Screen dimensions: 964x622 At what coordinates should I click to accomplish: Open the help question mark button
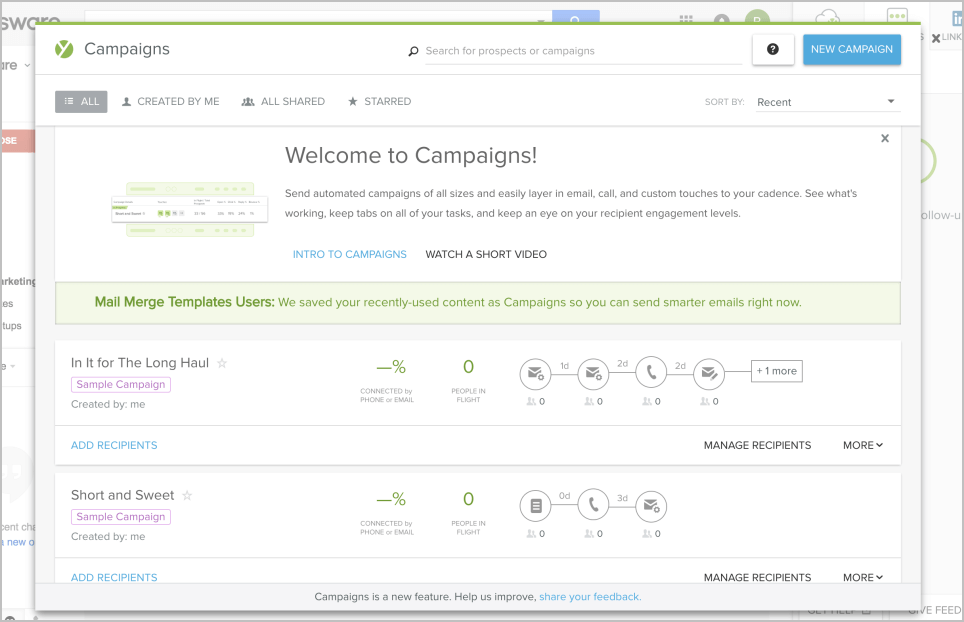[773, 49]
